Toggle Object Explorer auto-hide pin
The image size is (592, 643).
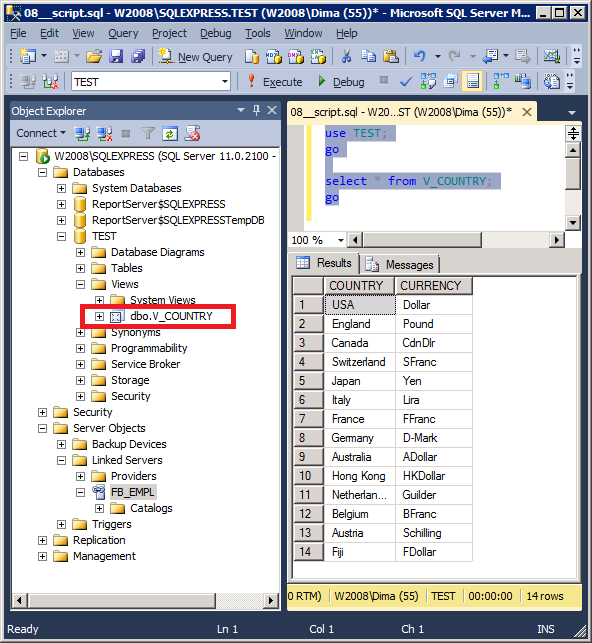point(257,110)
